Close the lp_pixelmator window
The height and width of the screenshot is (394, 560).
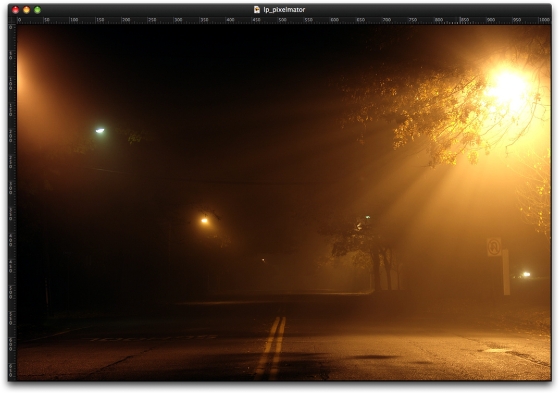(x=15, y=10)
